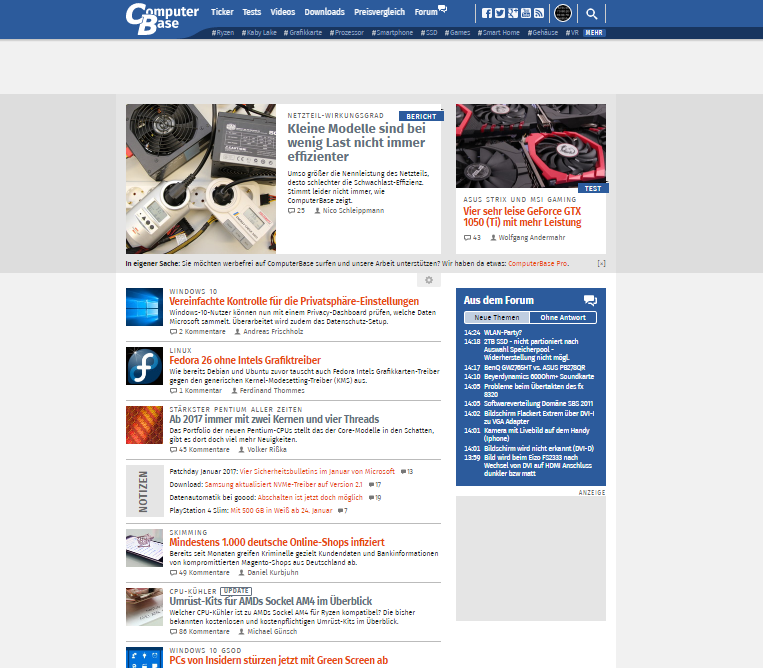Open 'Mit 500 GB in Weiß ab 24. Januar' note

tap(281, 510)
